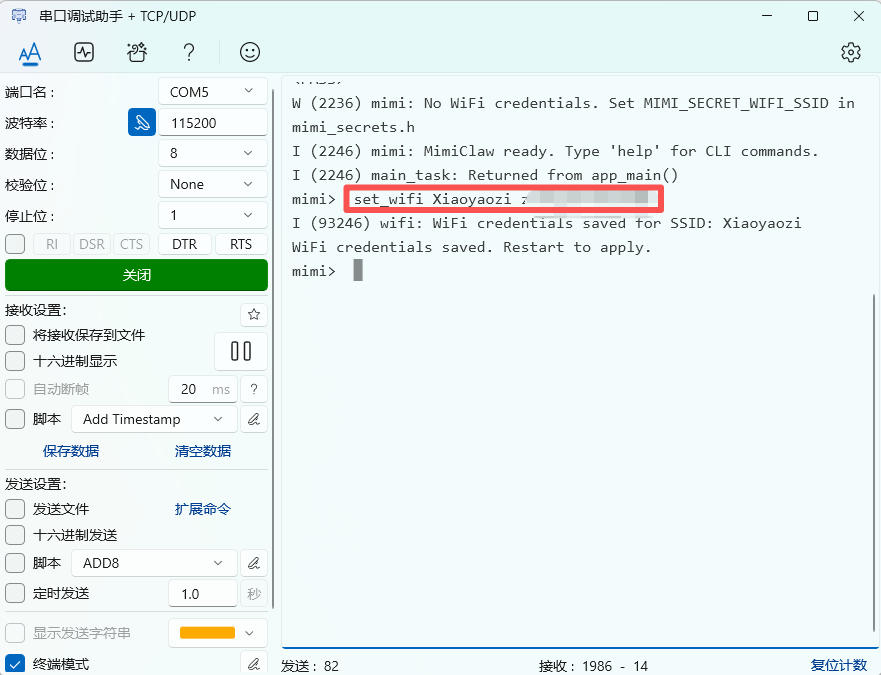Edit the Add Timestamp receive script

coord(254,419)
